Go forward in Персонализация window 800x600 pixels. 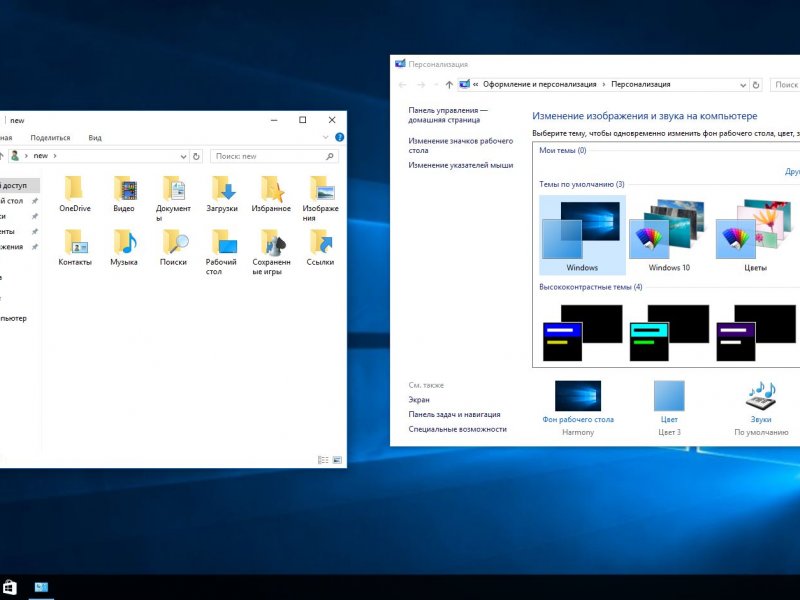tap(421, 85)
